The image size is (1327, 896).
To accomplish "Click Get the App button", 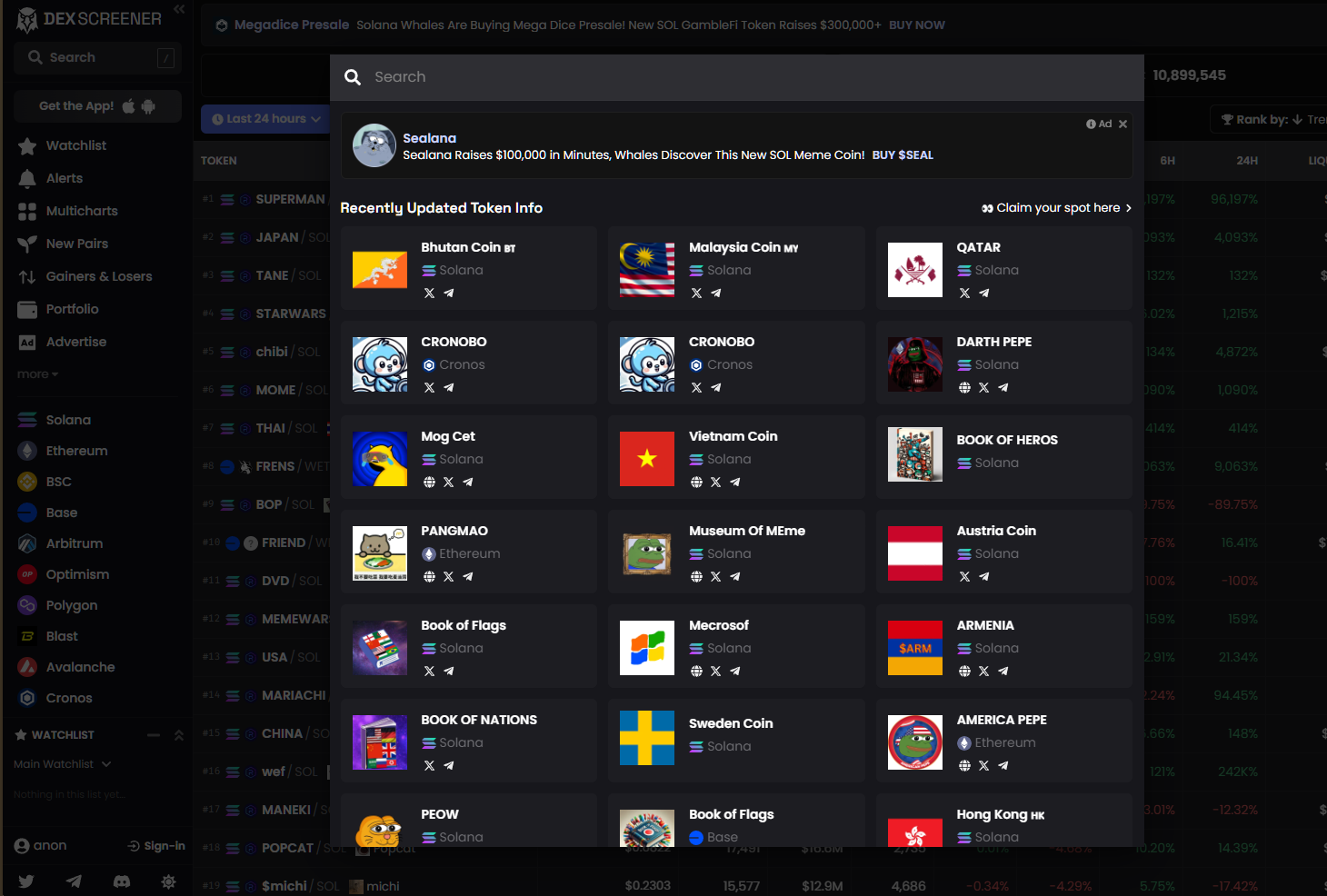I will 97,106.
